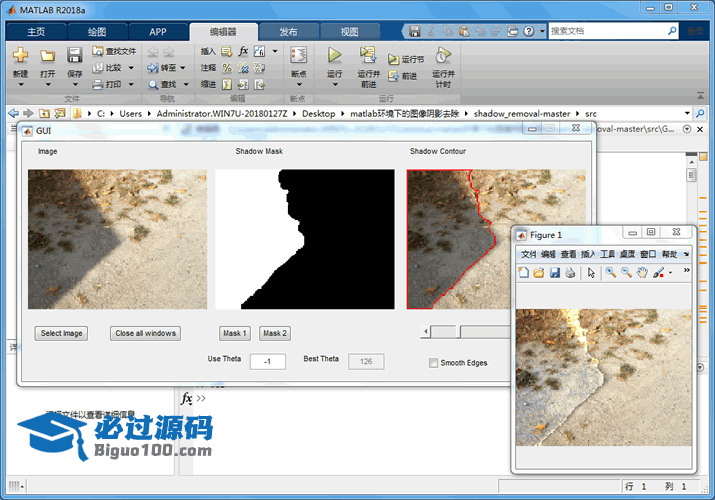Image resolution: width=715 pixels, height=500 pixels.
Task: Click the Open folder icon
Action: click(x=47, y=56)
